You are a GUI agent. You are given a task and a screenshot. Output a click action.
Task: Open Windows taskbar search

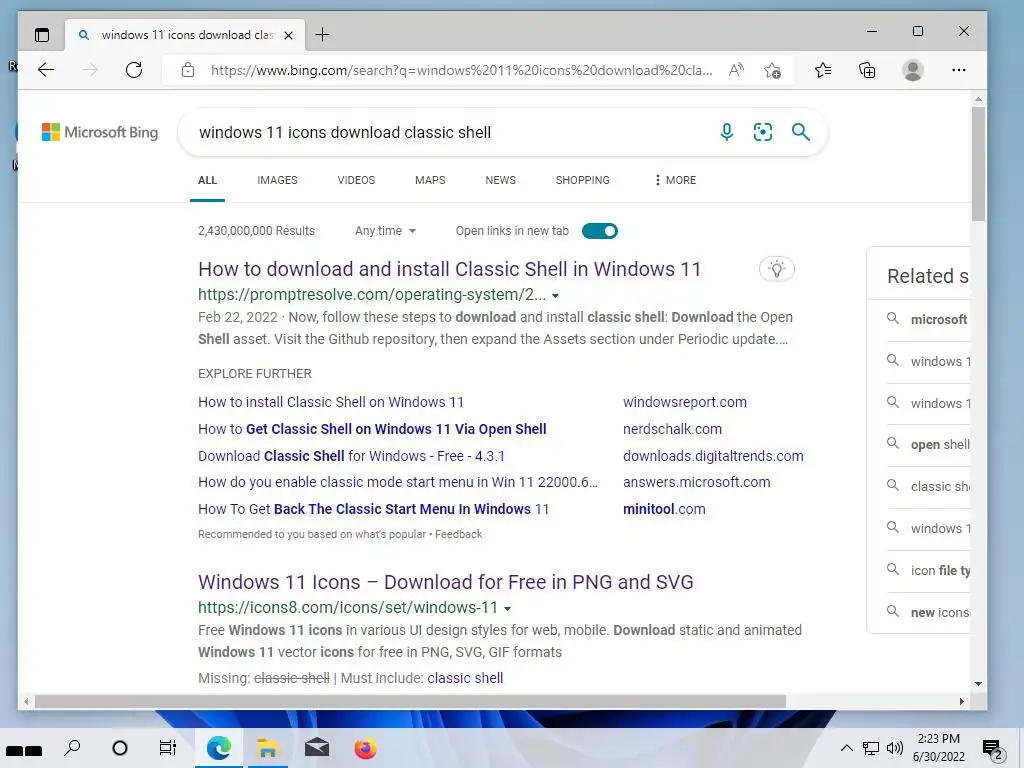pos(72,748)
